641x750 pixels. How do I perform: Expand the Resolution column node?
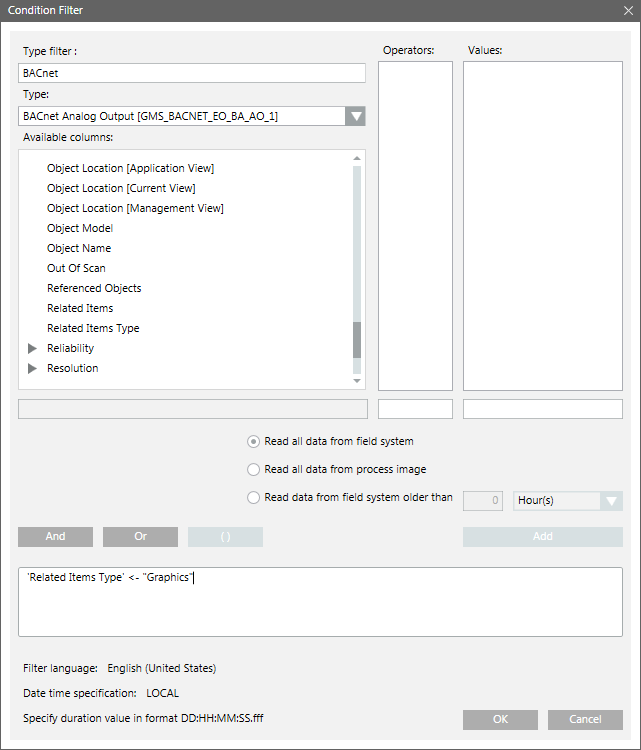click(32, 368)
